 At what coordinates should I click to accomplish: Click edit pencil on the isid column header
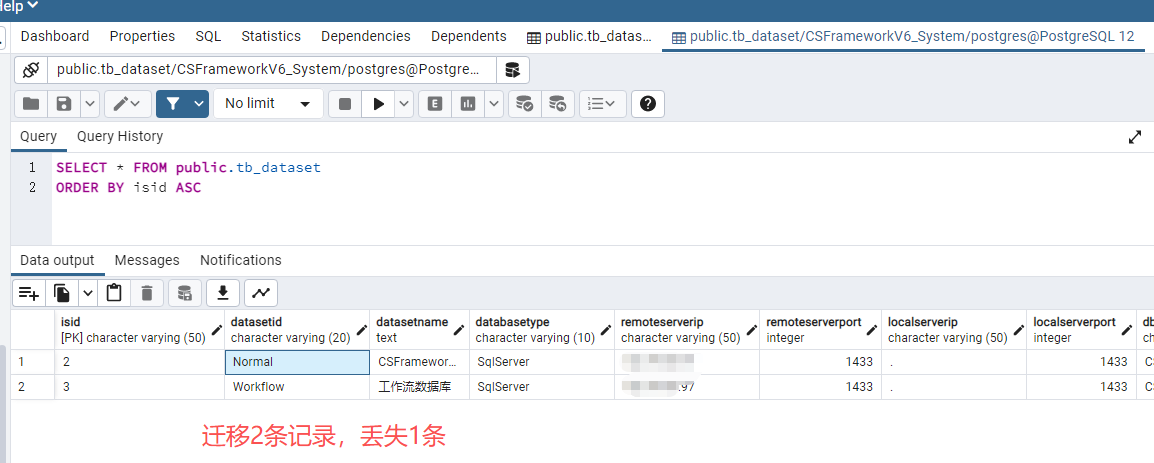tap(216, 331)
